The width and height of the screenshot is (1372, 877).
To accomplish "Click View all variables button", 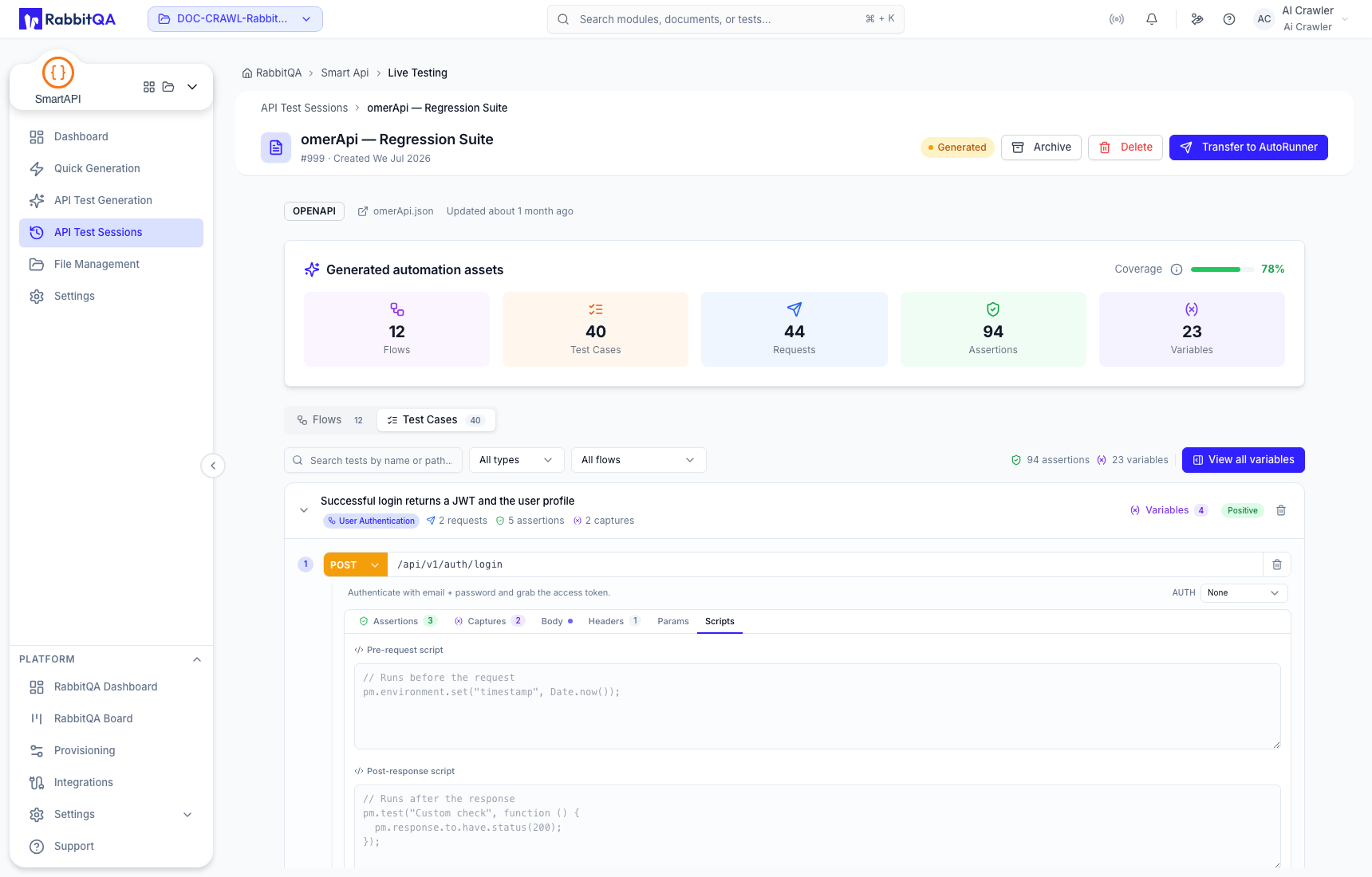I will click(x=1244, y=460).
